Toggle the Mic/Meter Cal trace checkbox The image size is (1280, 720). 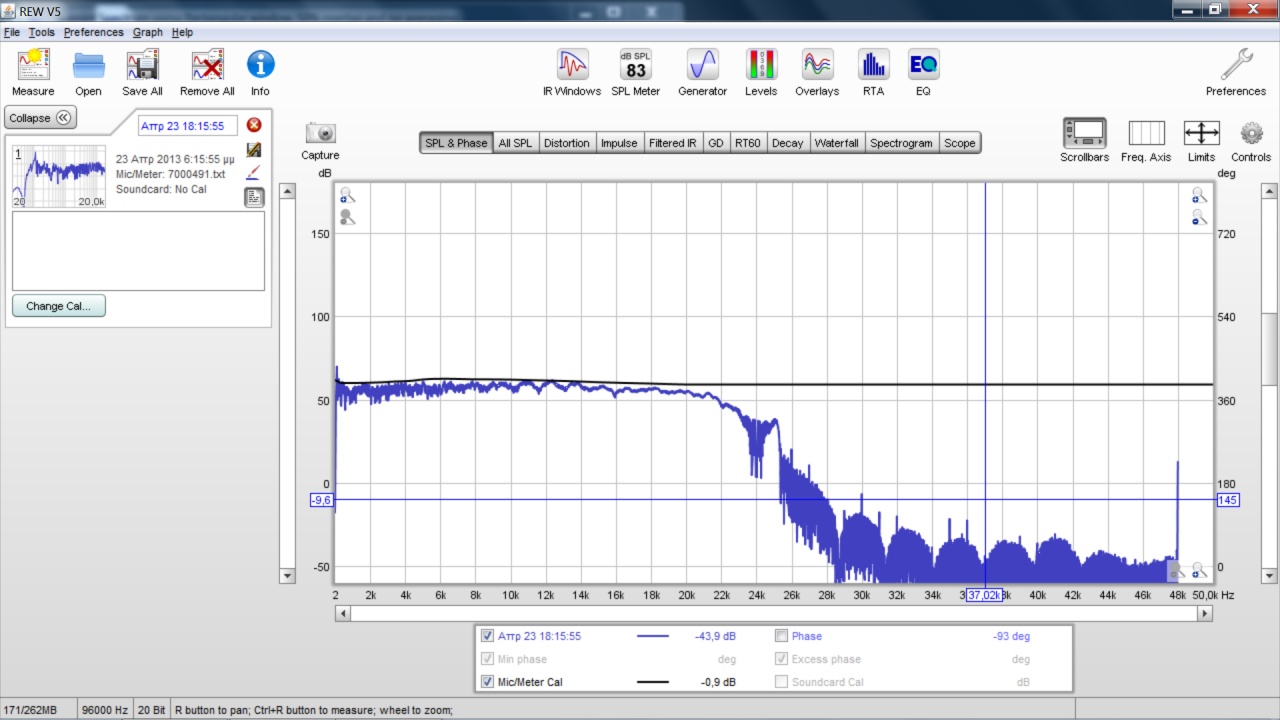click(x=487, y=682)
